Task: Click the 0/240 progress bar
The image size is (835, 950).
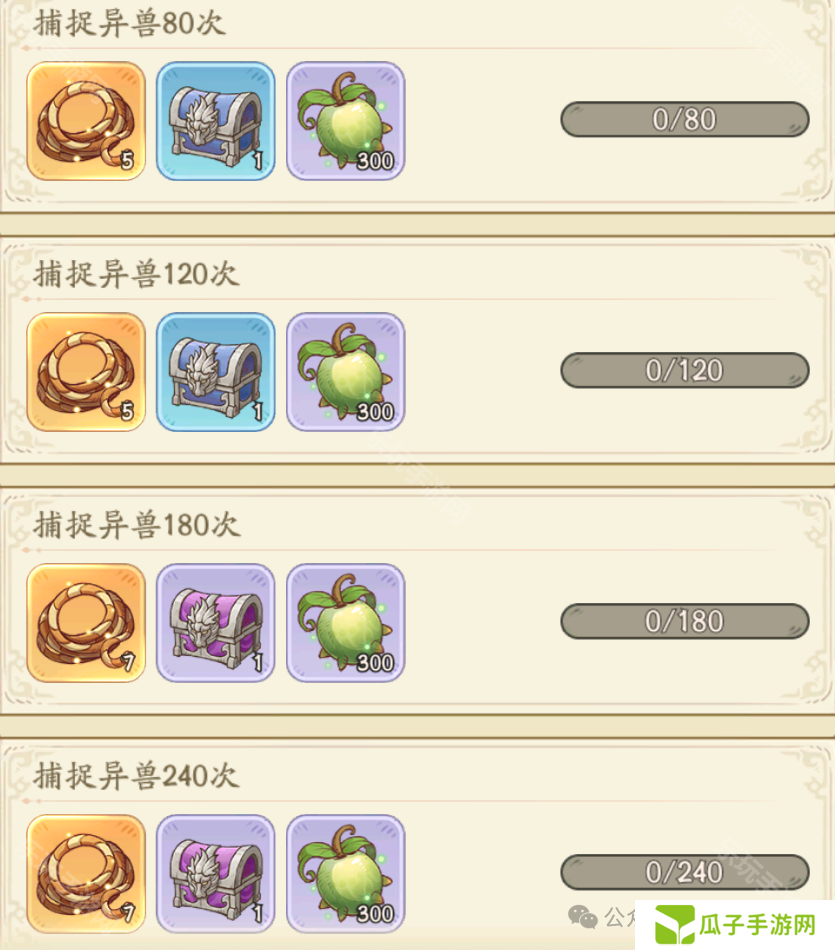Action: [685, 872]
